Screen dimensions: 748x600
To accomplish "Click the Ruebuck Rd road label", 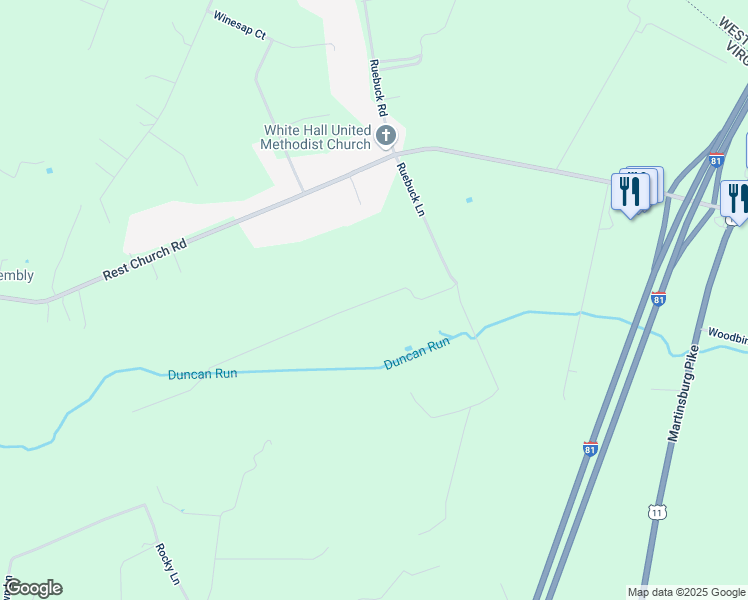I will pyautogui.click(x=378, y=88).
